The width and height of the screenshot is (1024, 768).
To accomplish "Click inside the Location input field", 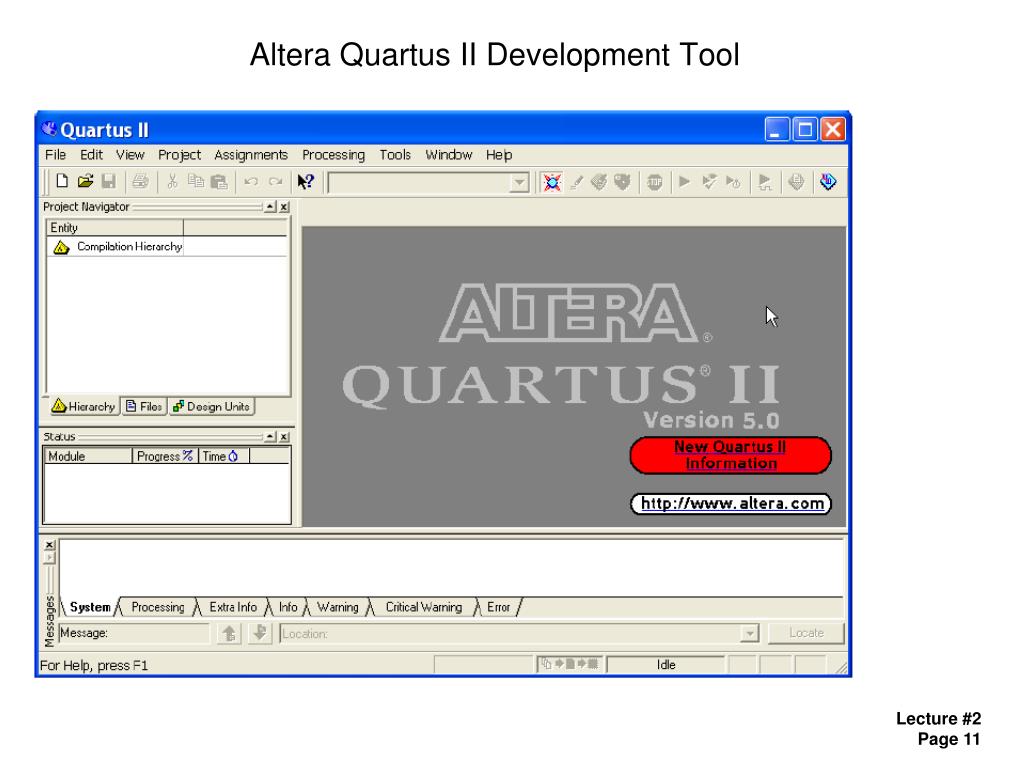I will (x=510, y=633).
